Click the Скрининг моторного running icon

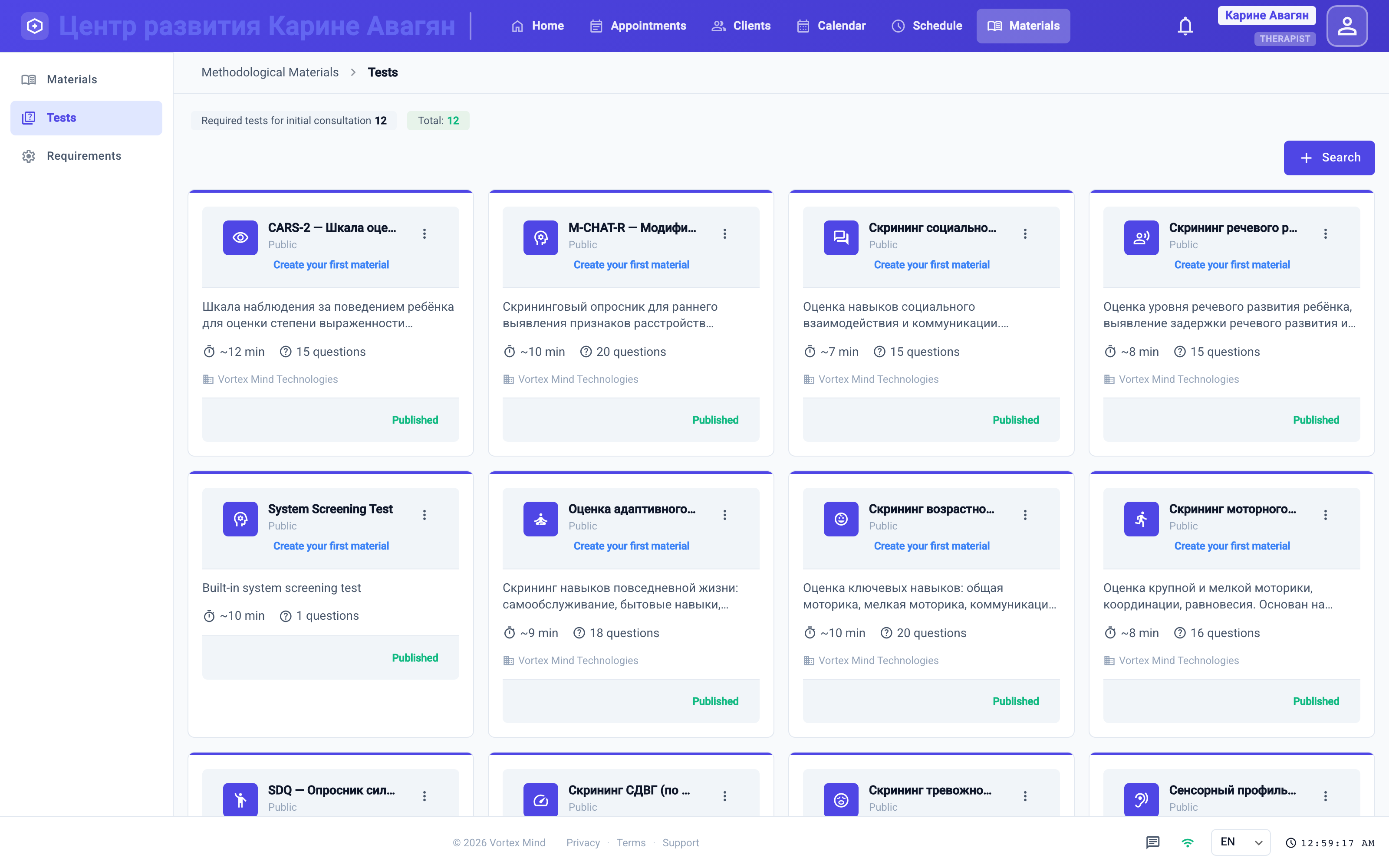[1141, 519]
